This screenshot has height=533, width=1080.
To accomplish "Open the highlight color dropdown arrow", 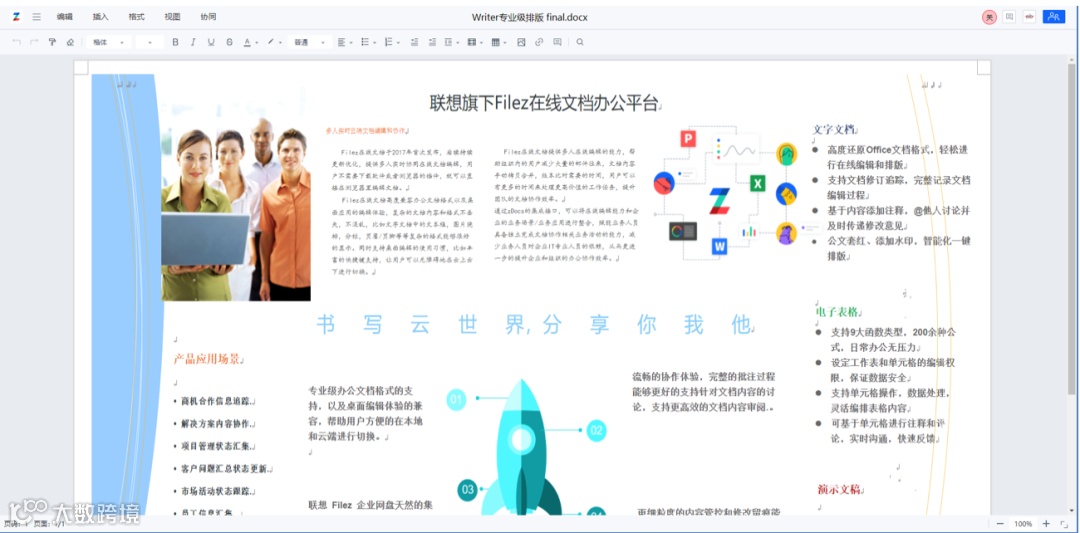I will [280, 43].
